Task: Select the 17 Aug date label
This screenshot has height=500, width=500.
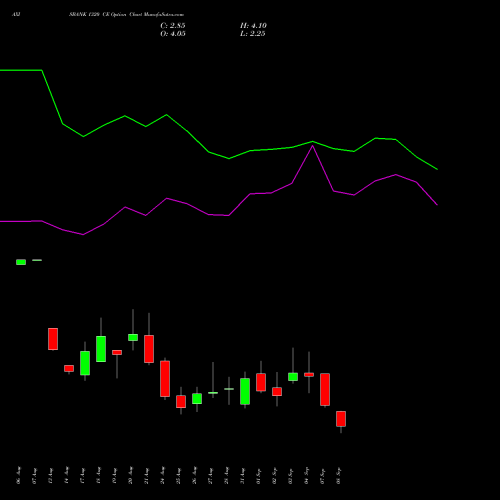Action: click(82, 475)
